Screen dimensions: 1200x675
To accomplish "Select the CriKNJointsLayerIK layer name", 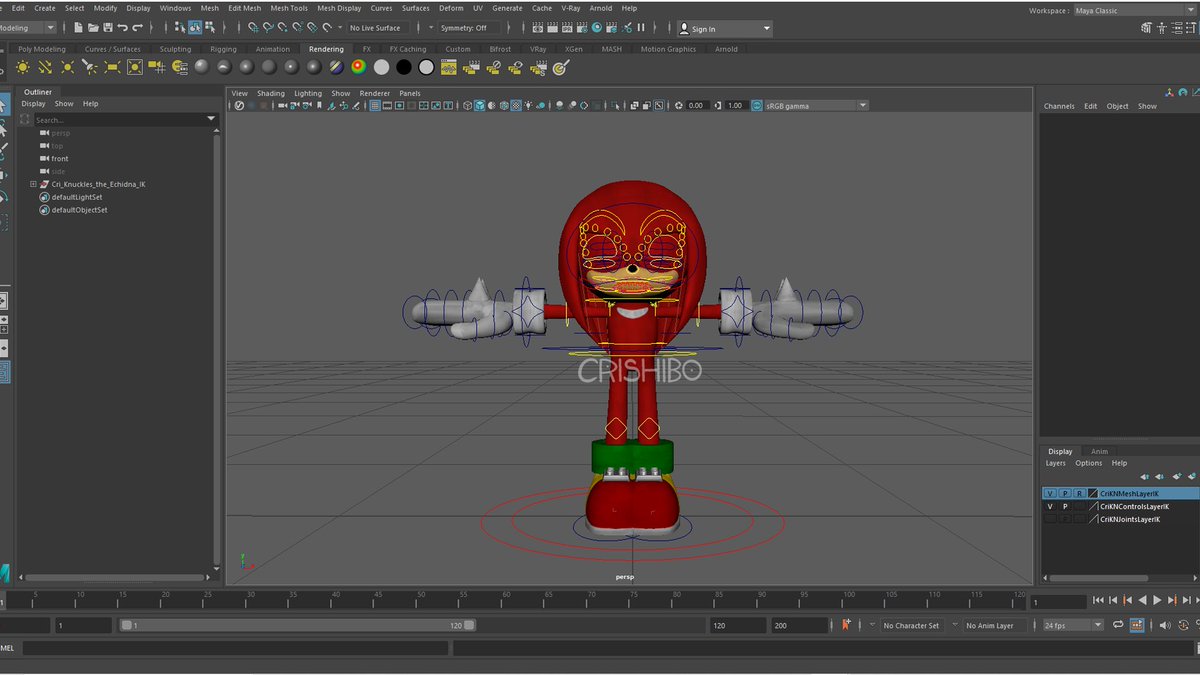I will (x=1130, y=519).
